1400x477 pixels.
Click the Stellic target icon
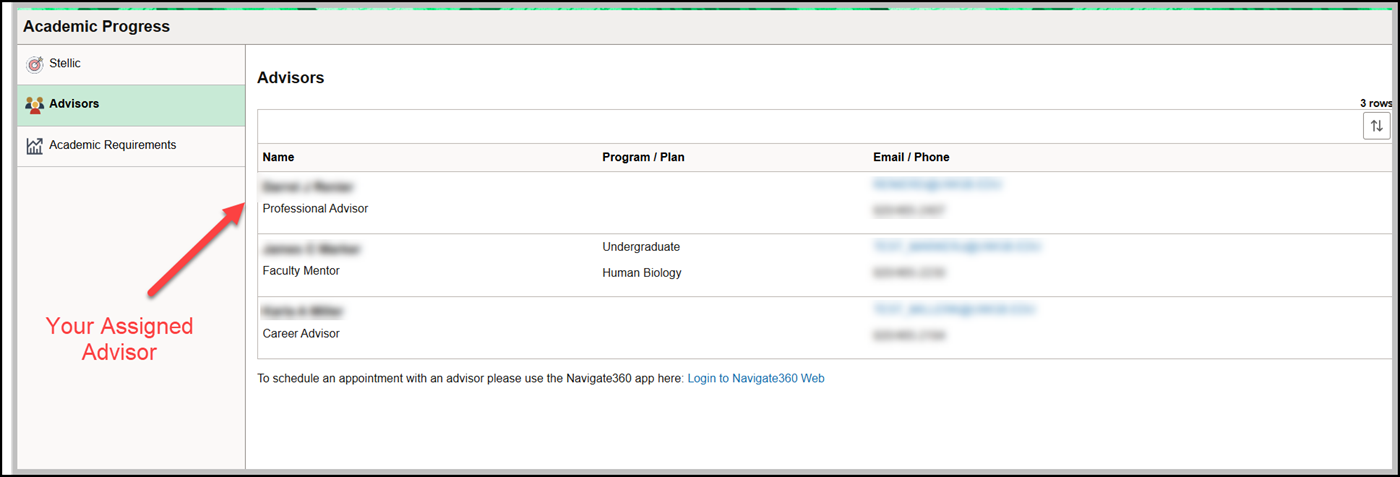(35, 64)
